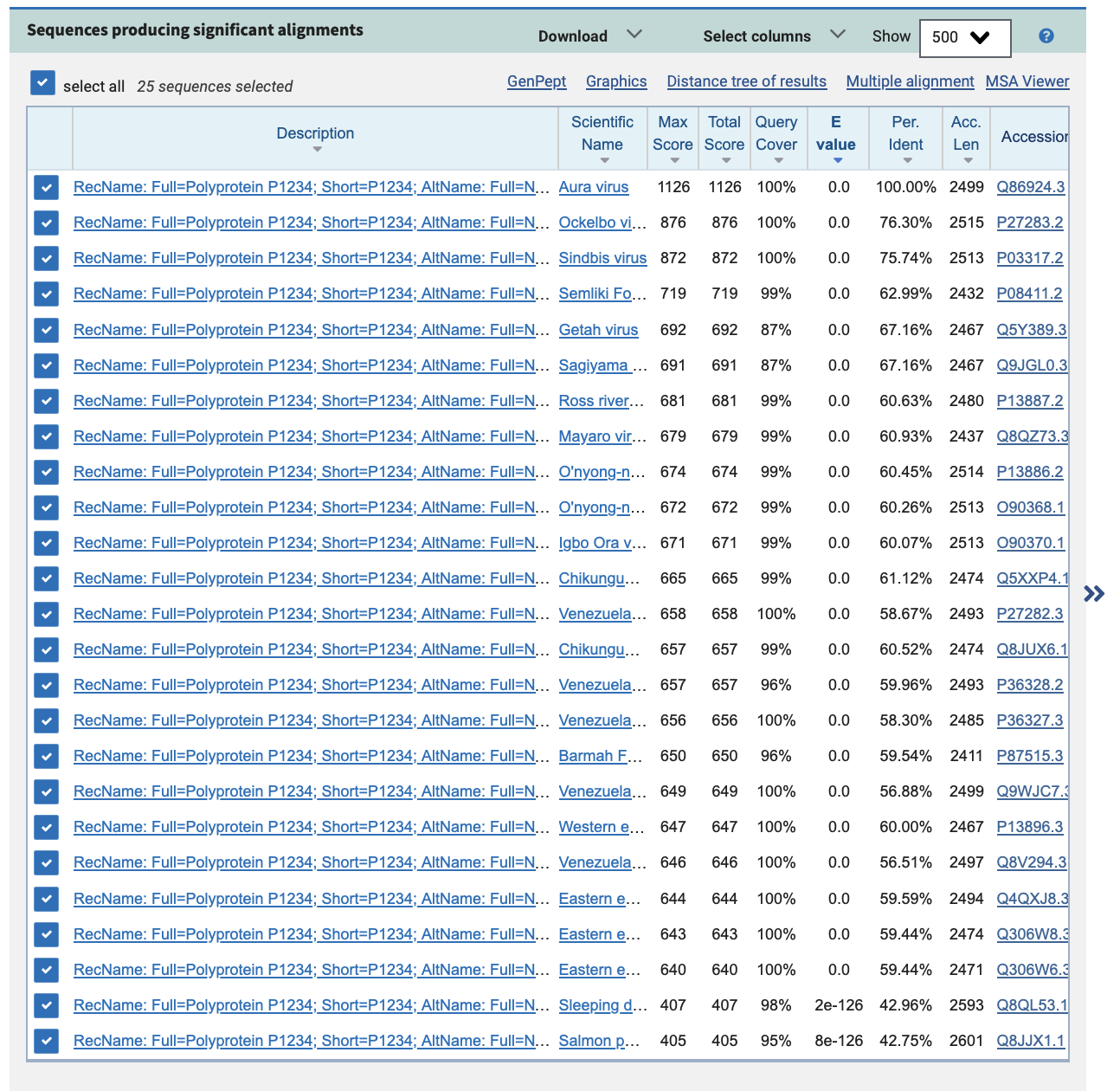Open the Salmon p scientific name link

click(599, 1041)
